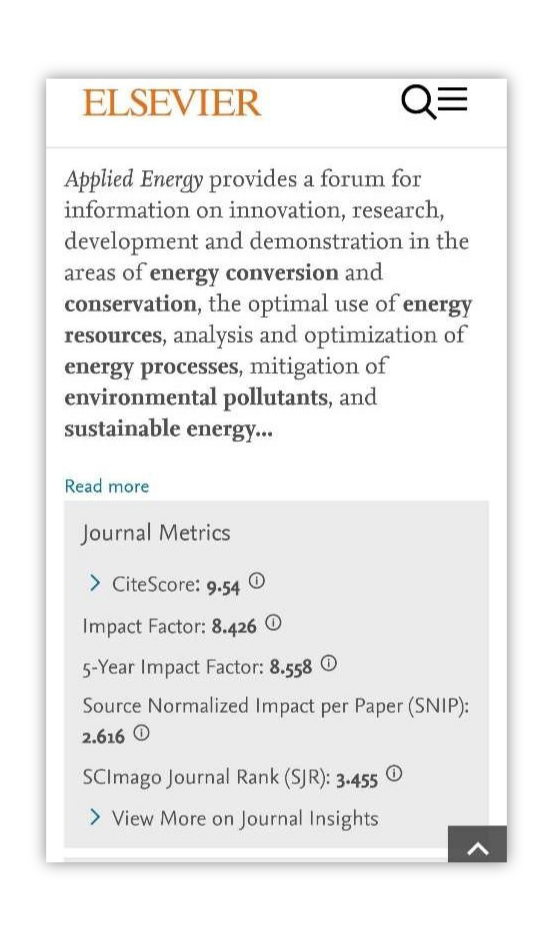Click the back-to-top arrow button
The height and width of the screenshot is (941, 553).
(477, 844)
